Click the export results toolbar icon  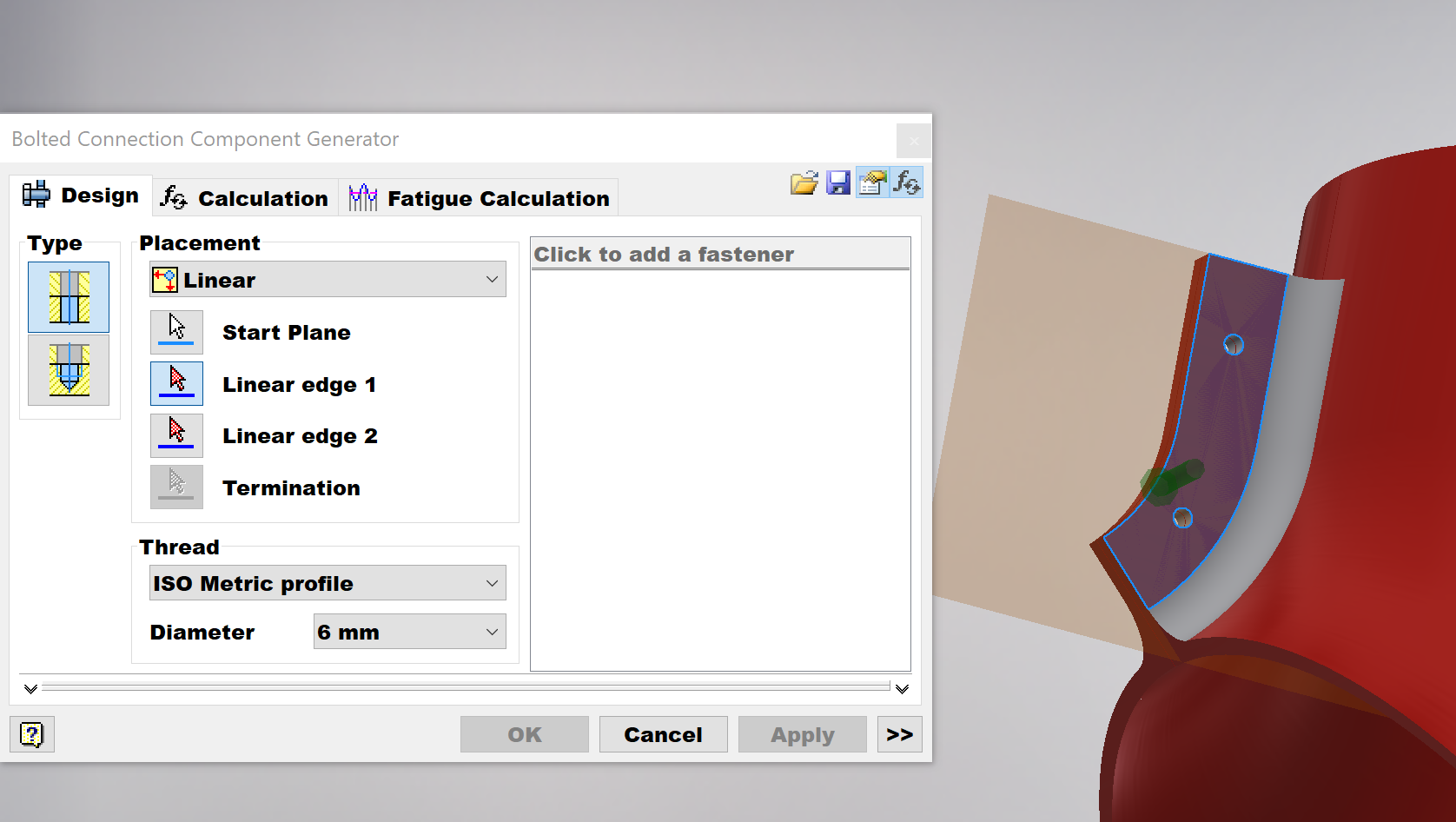[871, 182]
